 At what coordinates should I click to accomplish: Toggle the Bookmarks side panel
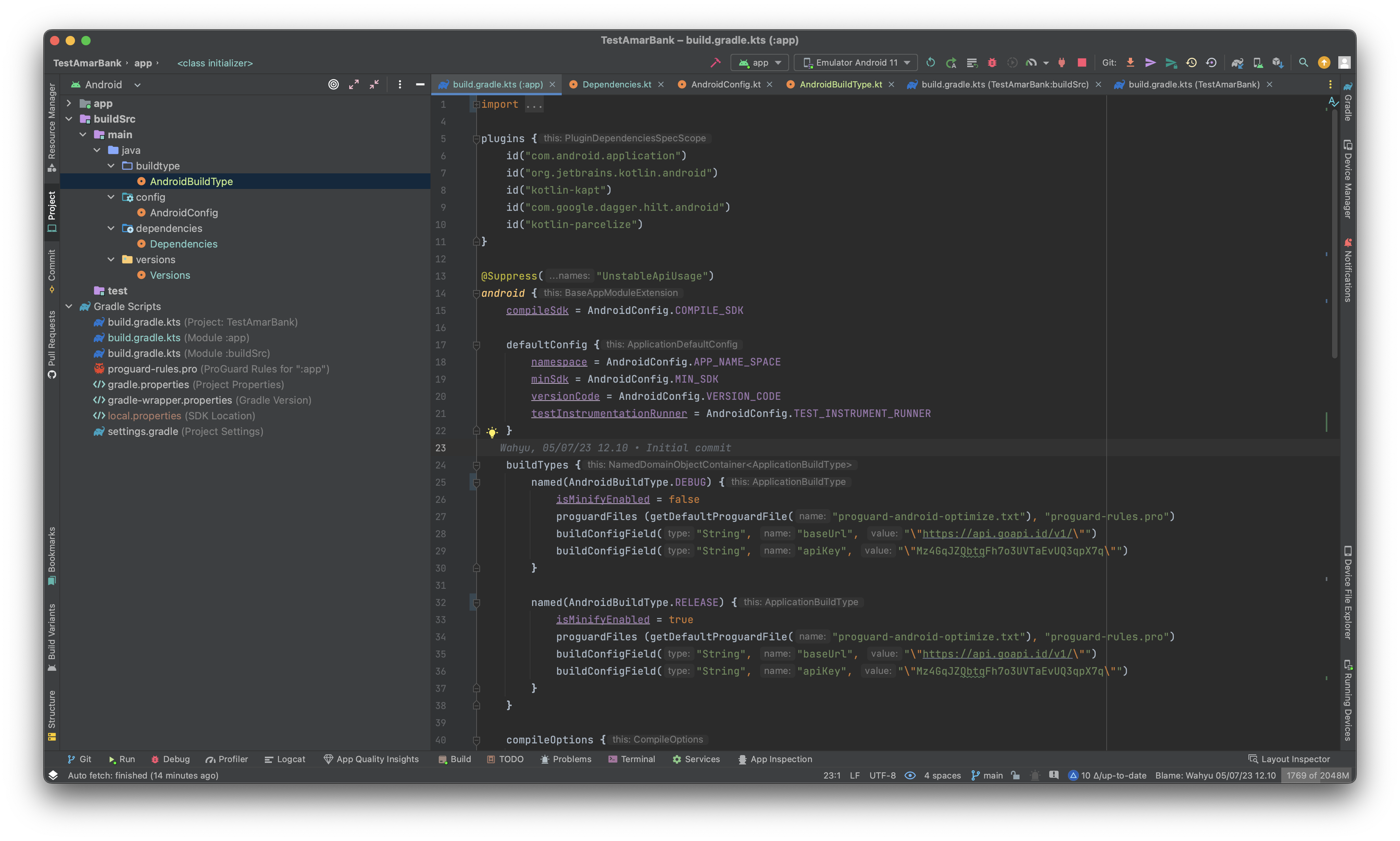coord(52,556)
